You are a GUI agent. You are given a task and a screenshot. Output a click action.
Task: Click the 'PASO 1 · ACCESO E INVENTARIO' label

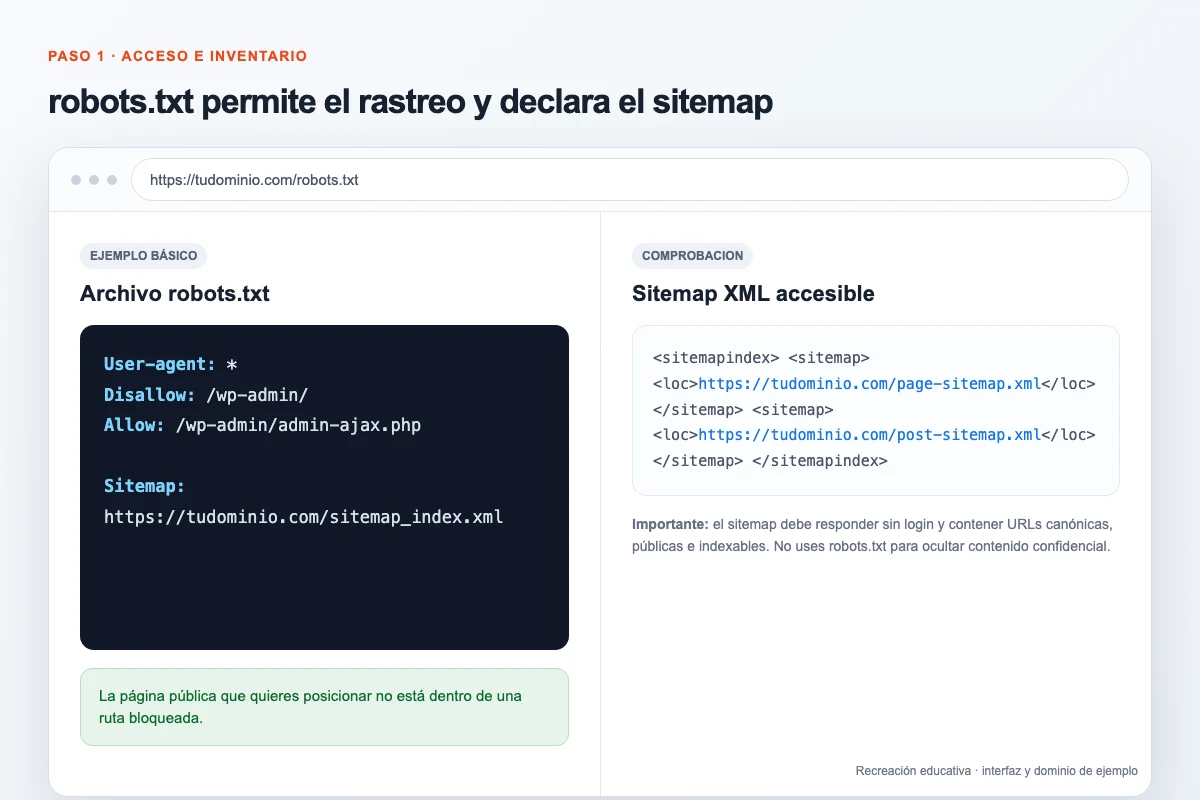pyautogui.click(x=177, y=56)
